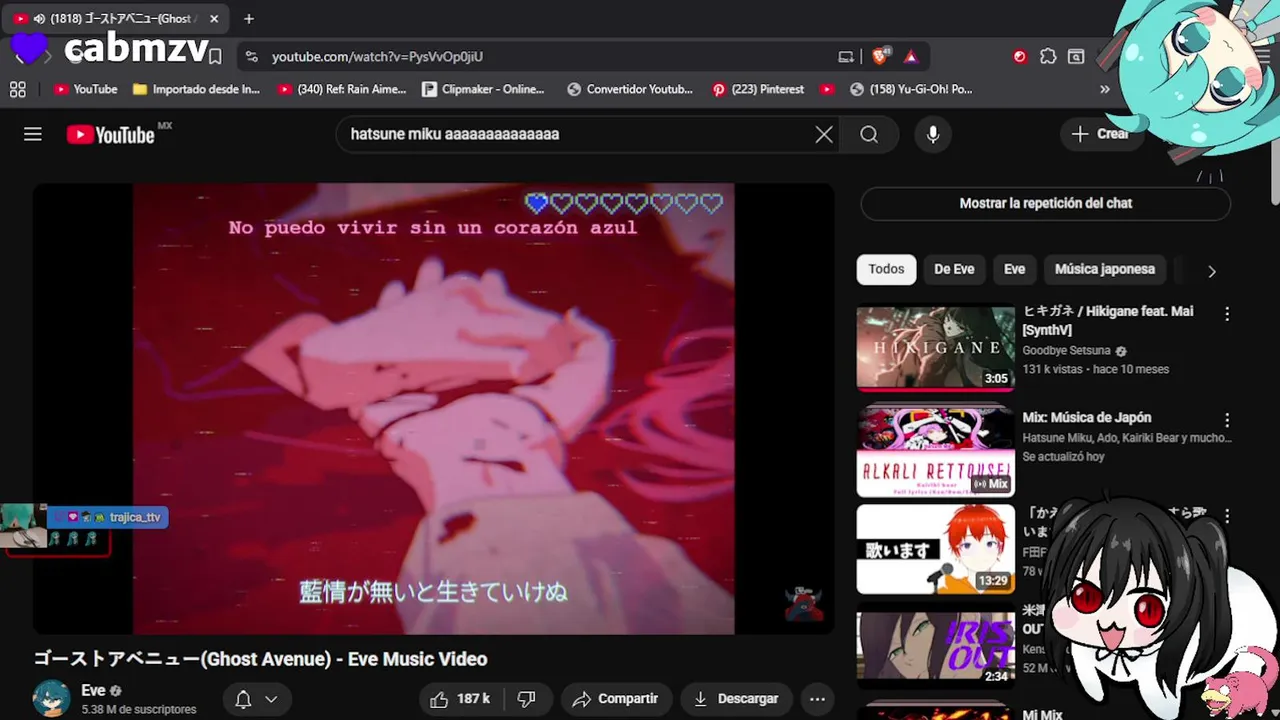Click the 'trajica_ttv' chat badge overlay

point(108,517)
